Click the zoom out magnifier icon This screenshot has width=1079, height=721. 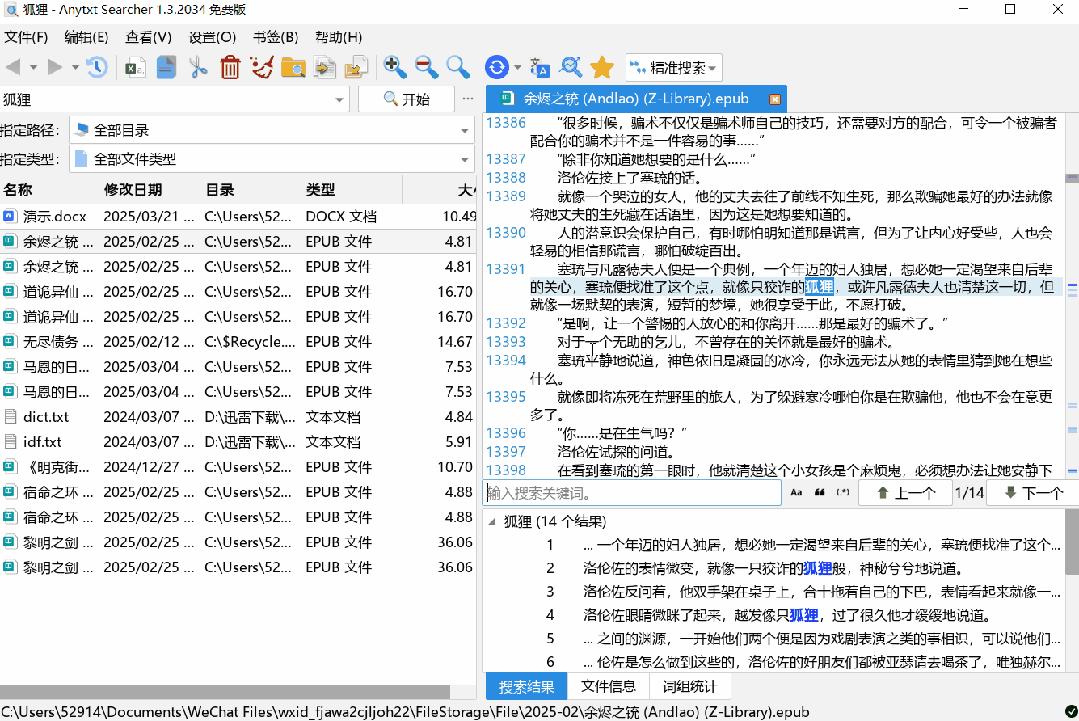(x=426, y=67)
